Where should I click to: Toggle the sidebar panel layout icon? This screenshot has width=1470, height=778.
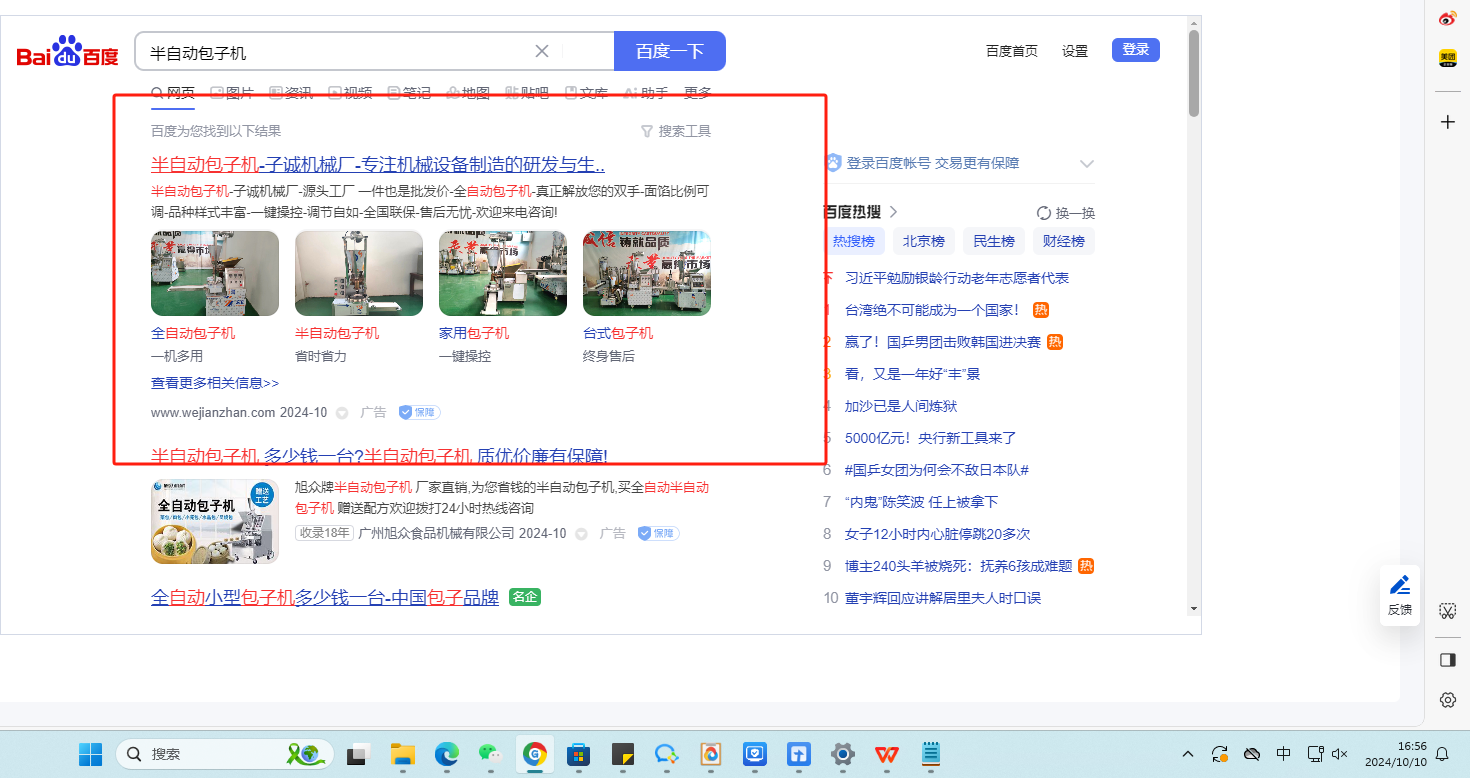pos(1447,660)
